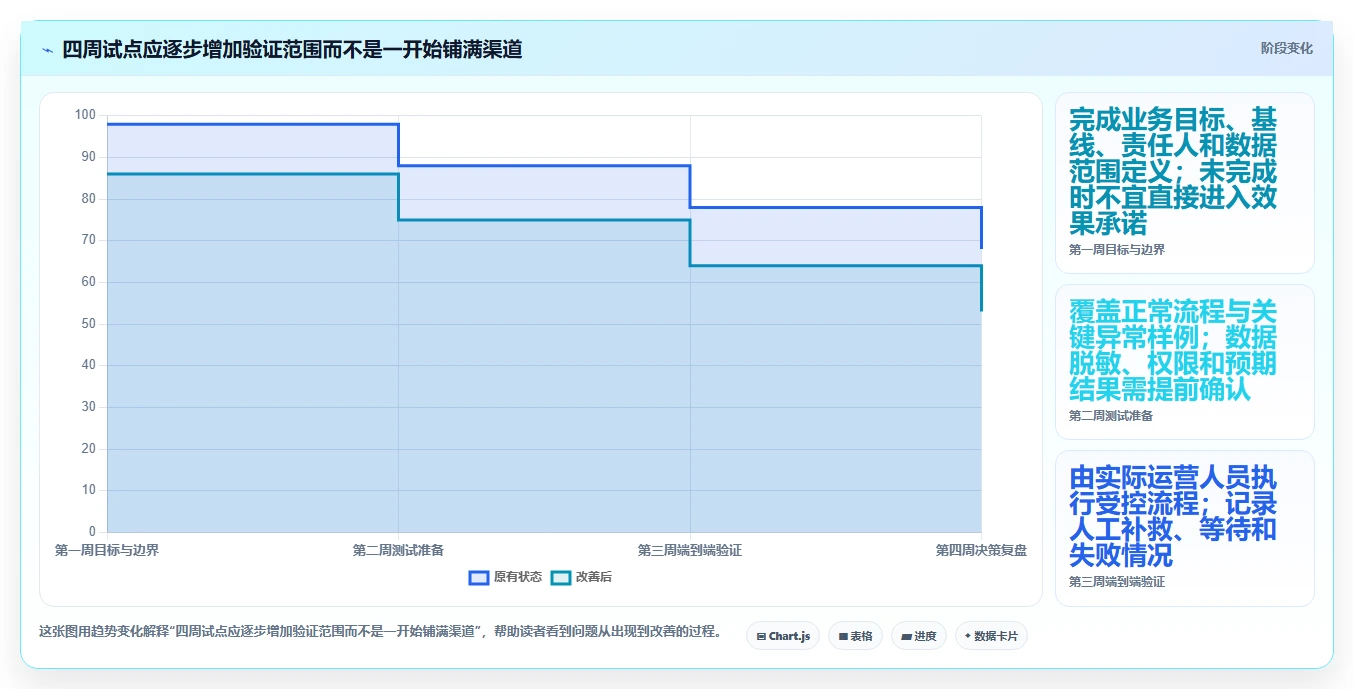Open the 第三周端到端验证 card
The image size is (1354, 689).
coord(1184,528)
